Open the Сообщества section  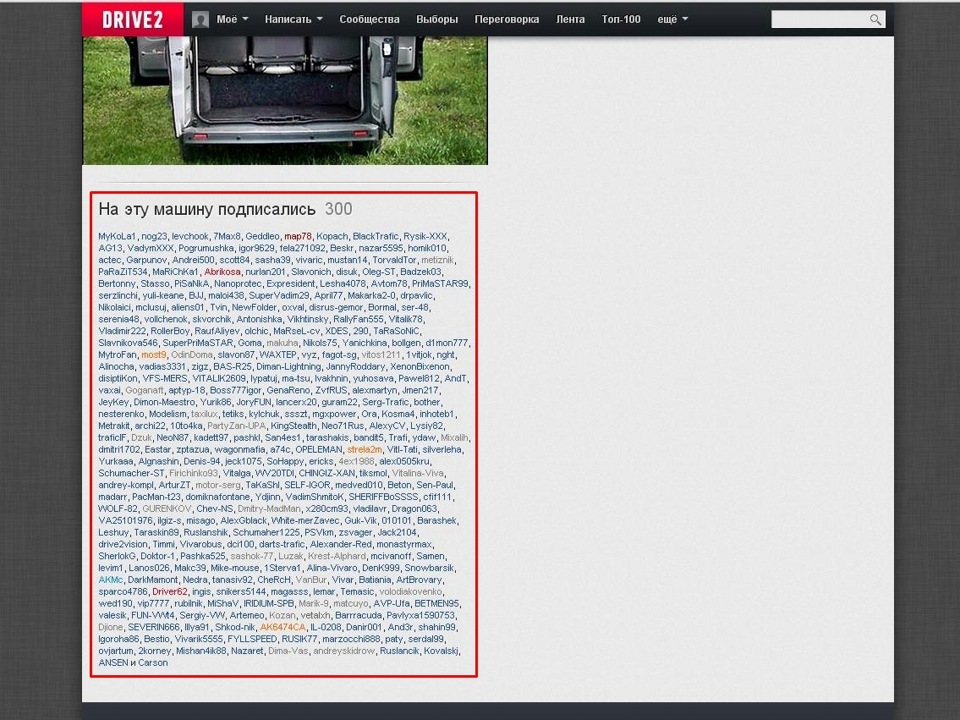pyautogui.click(x=369, y=20)
